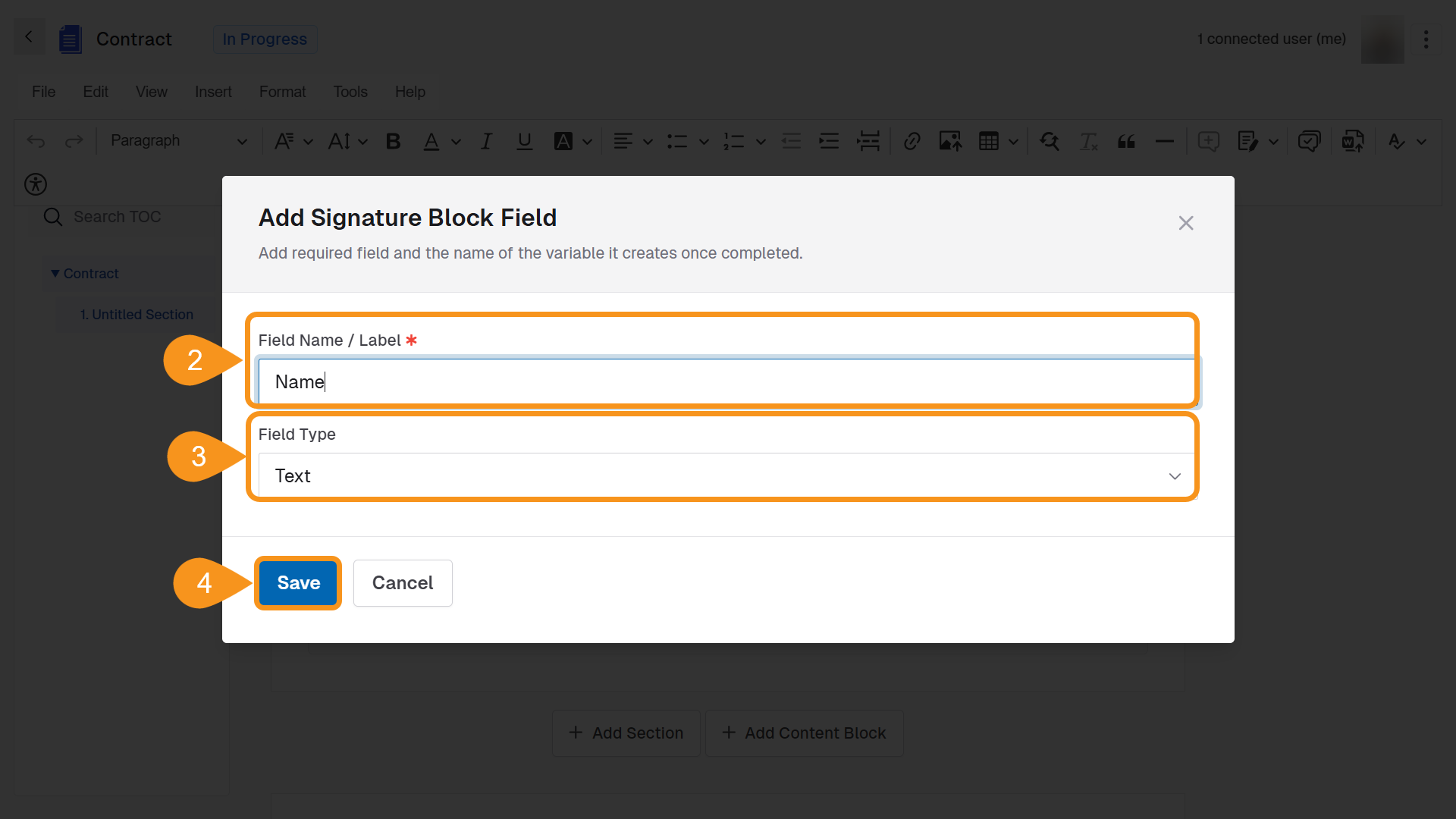The height and width of the screenshot is (819, 1456).
Task: Click the insert link icon
Action: pyautogui.click(x=912, y=141)
